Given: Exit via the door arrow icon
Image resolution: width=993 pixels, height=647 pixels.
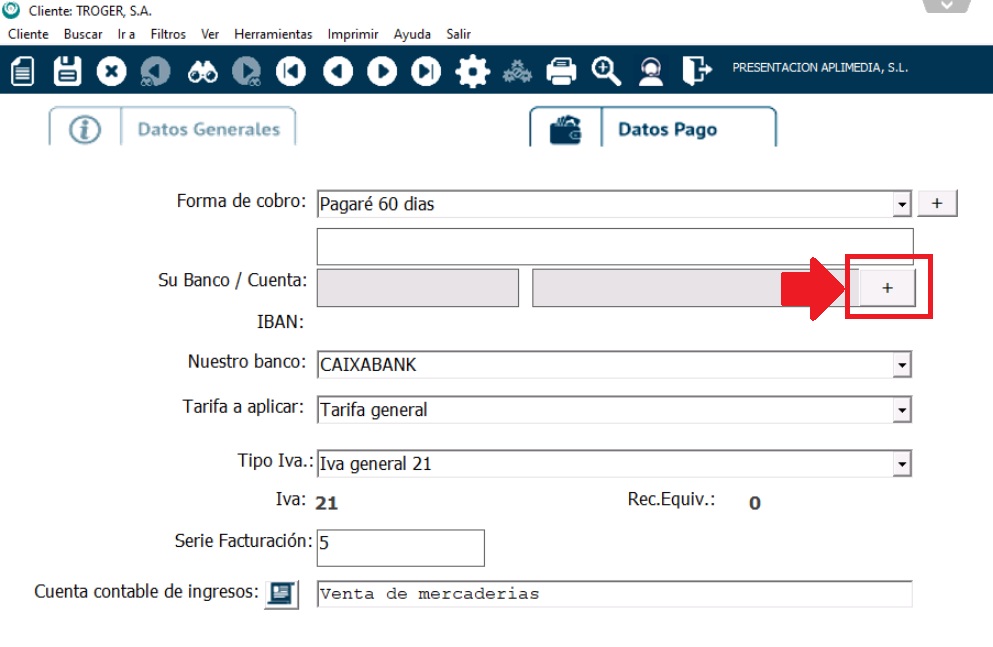Looking at the screenshot, I should 696,71.
